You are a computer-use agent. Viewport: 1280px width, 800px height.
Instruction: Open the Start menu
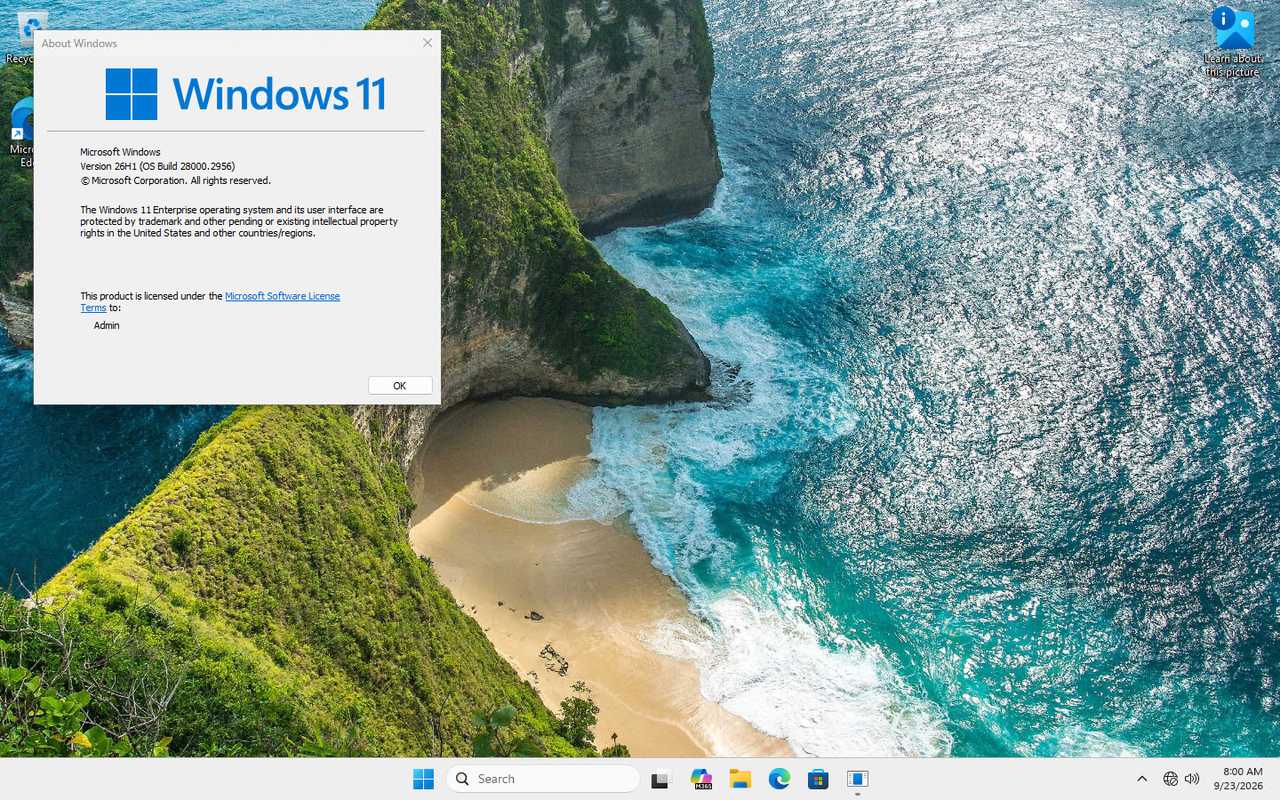pyautogui.click(x=423, y=779)
